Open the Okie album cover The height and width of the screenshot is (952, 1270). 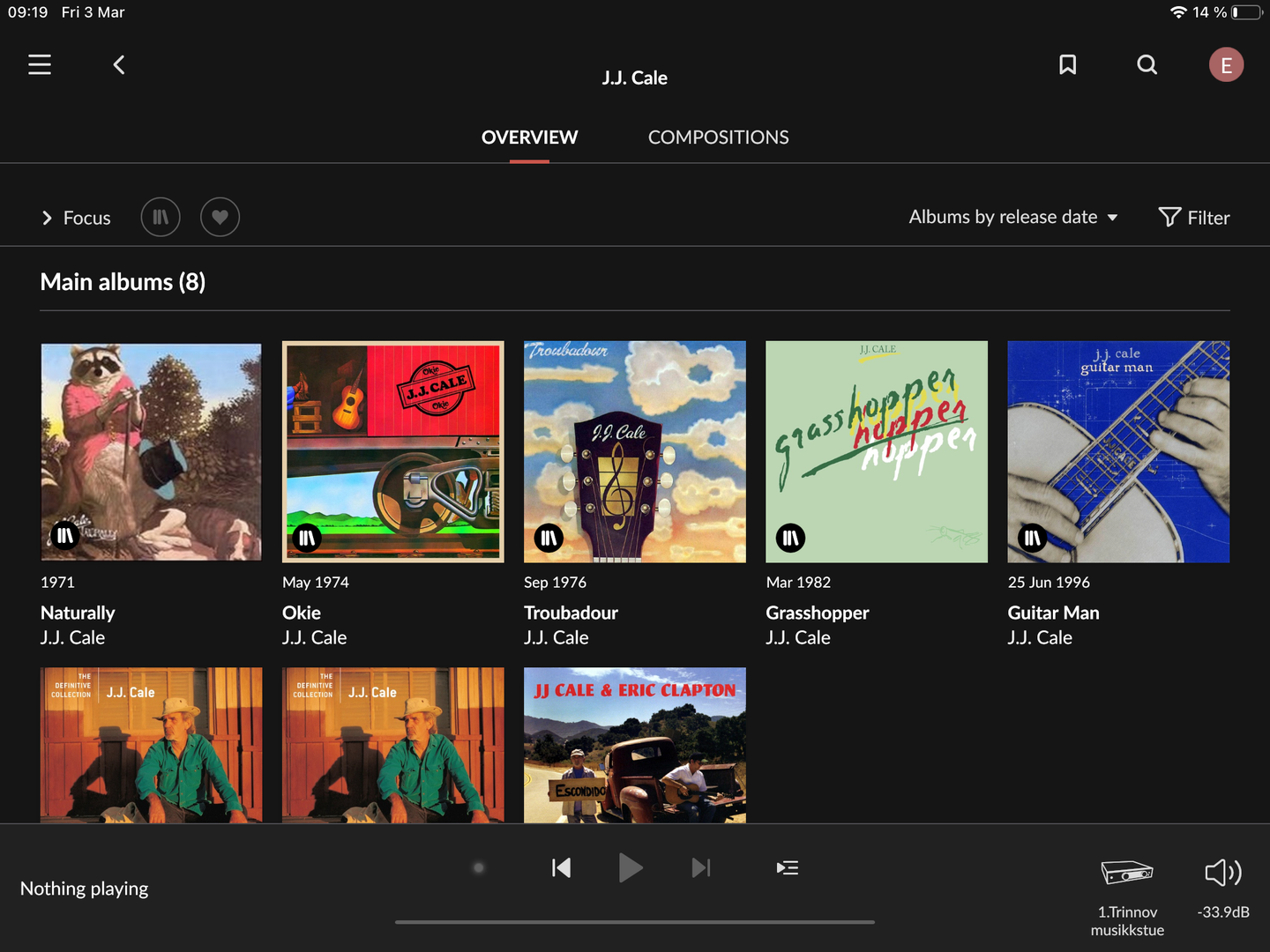393,451
